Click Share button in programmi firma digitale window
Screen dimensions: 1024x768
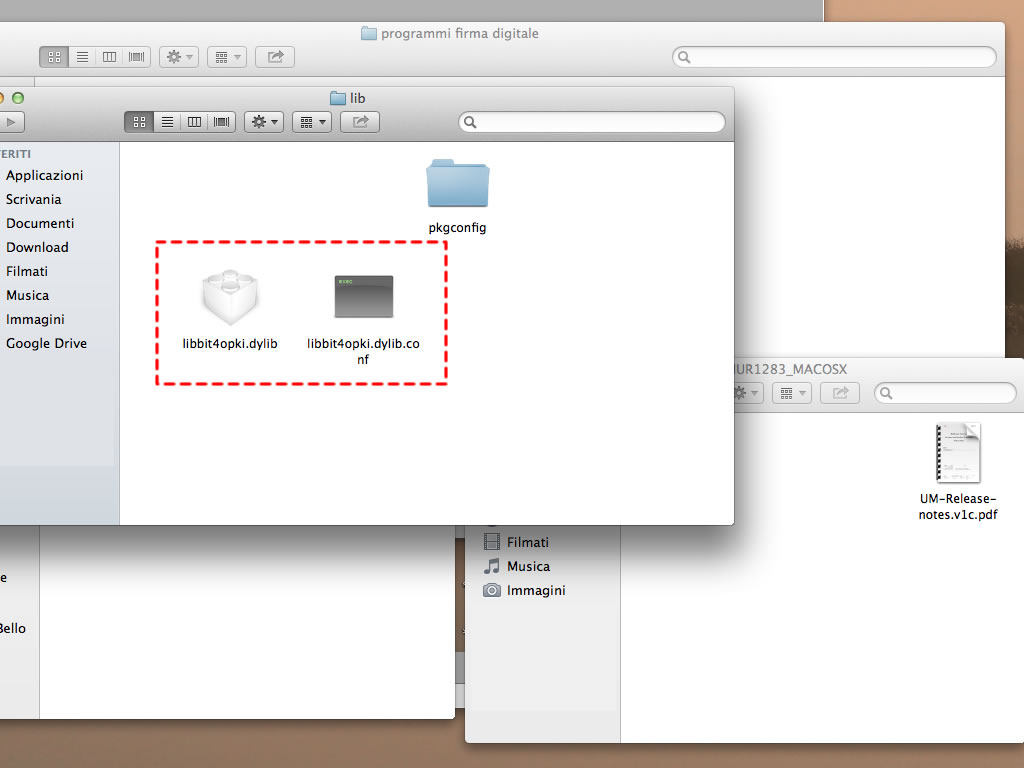pyautogui.click(x=275, y=57)
